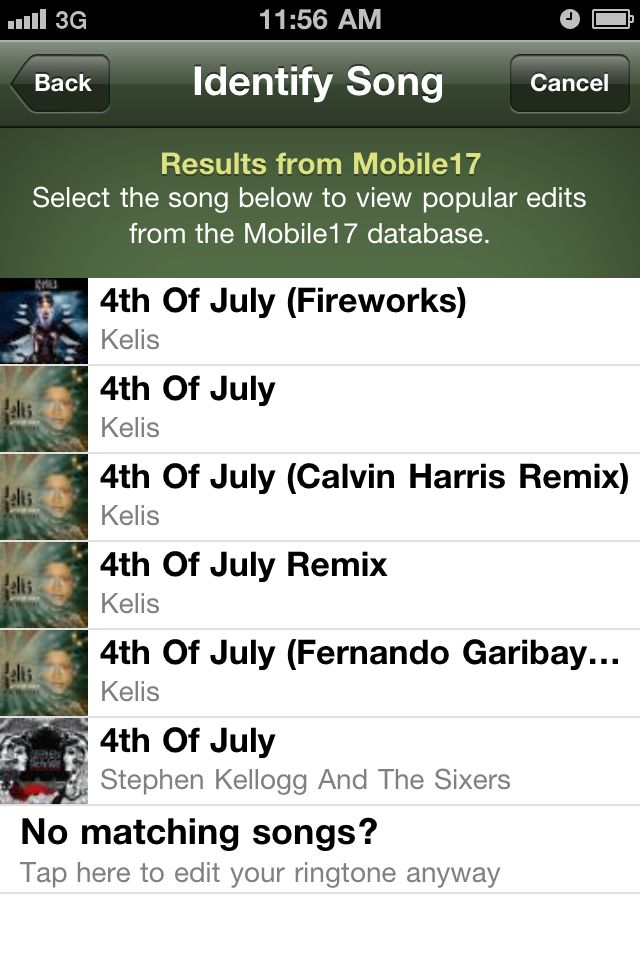640x960 pixels.
Task: Tap Stephen Kellogg And The Sixers album art
Action: point(44,762)
